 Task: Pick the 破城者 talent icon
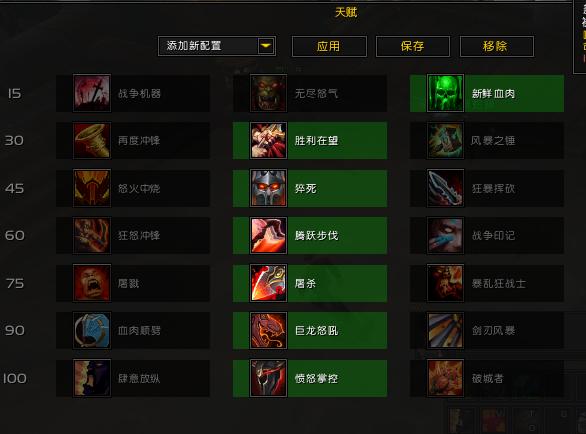pos(445,378)
